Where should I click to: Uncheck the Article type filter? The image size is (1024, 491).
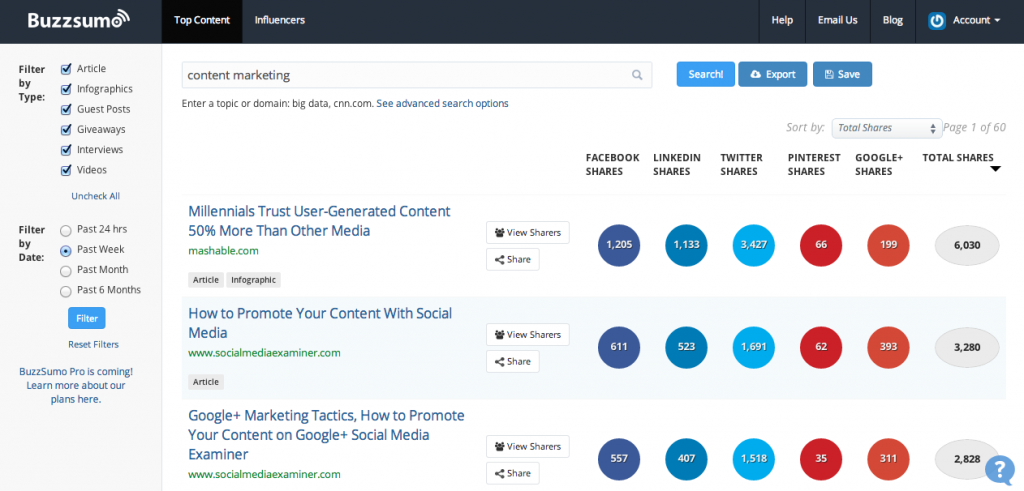tap(66, 69)
